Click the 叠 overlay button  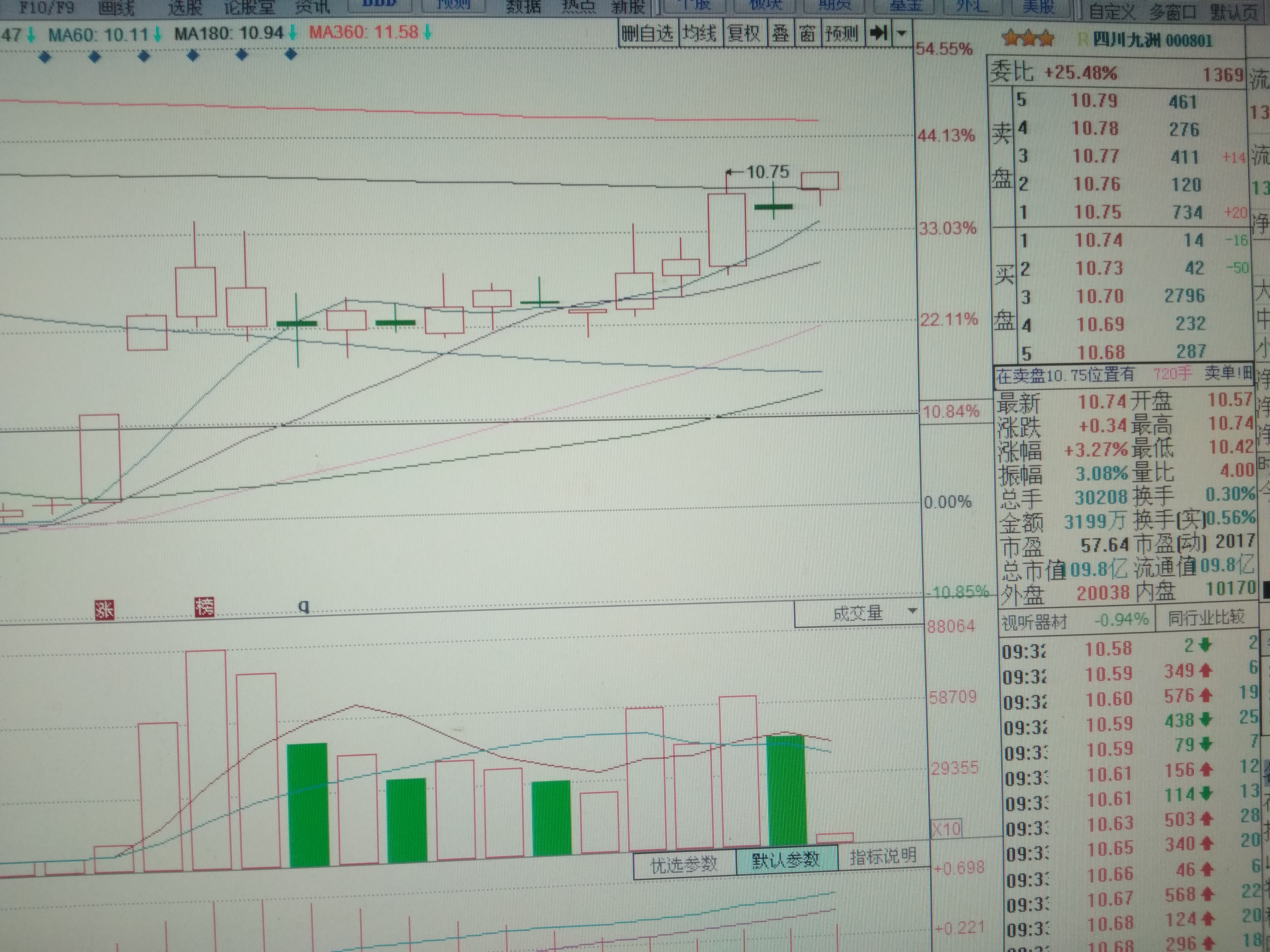point(780,34)
